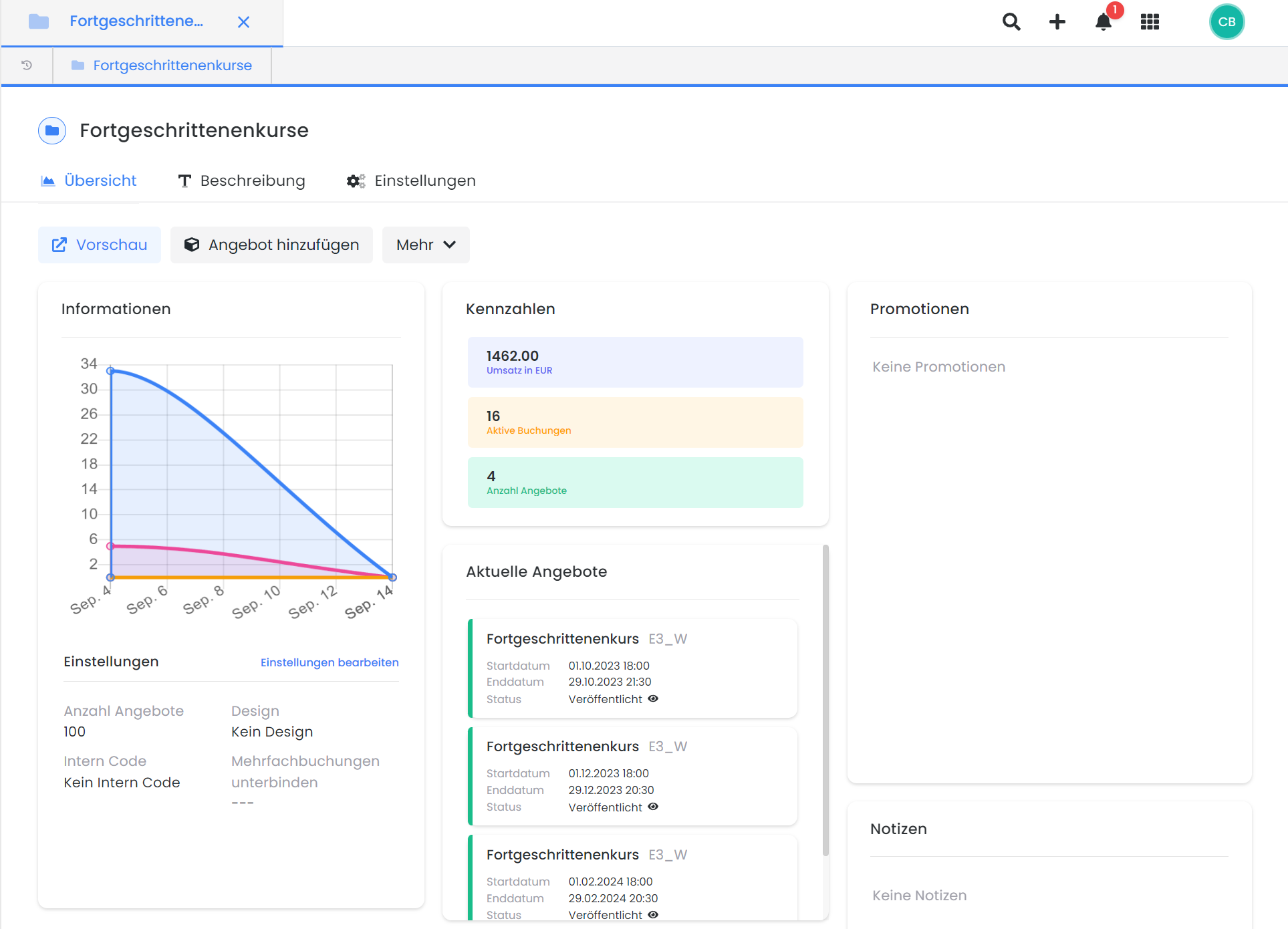This screenshot has width=1288, height=929.
Task: Open the Einstellungen tab with gear icon
Action: (425, 180)
